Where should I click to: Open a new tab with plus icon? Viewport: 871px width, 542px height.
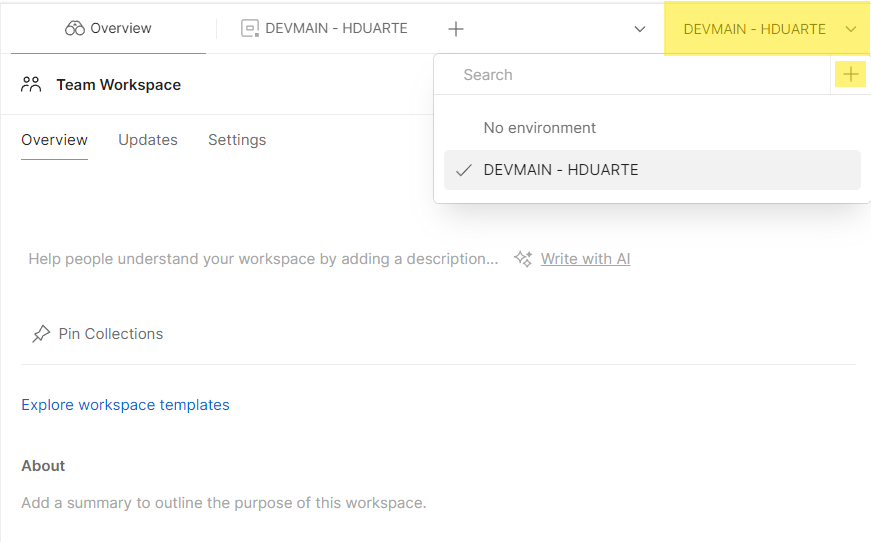tap(455, 29)
